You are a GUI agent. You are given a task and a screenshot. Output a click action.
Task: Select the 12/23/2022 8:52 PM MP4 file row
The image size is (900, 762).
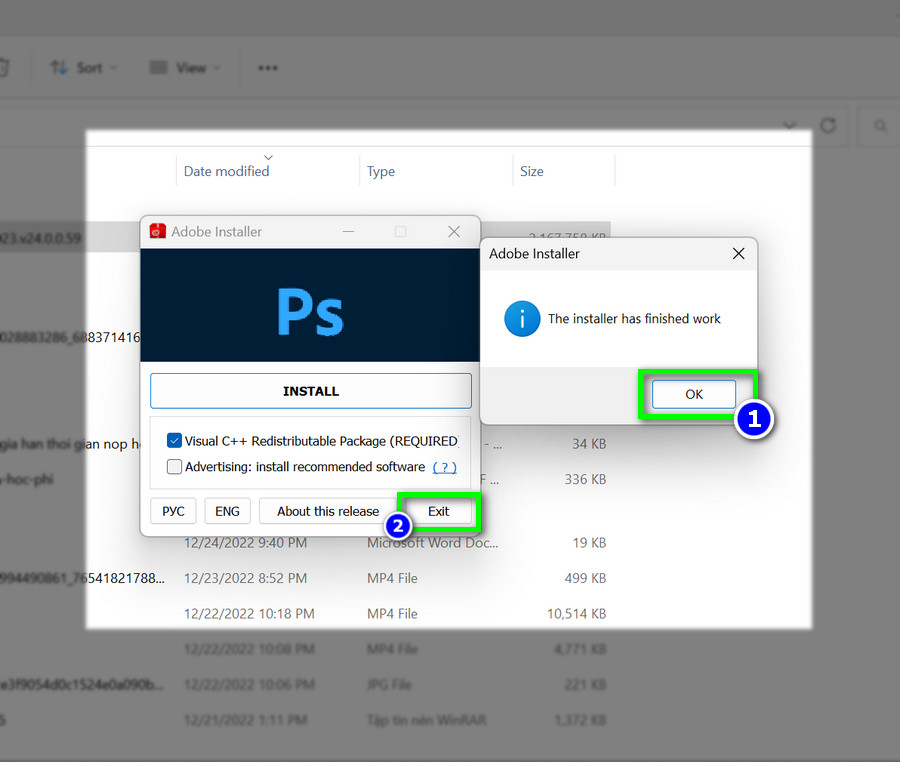click(x=304, y=578)
